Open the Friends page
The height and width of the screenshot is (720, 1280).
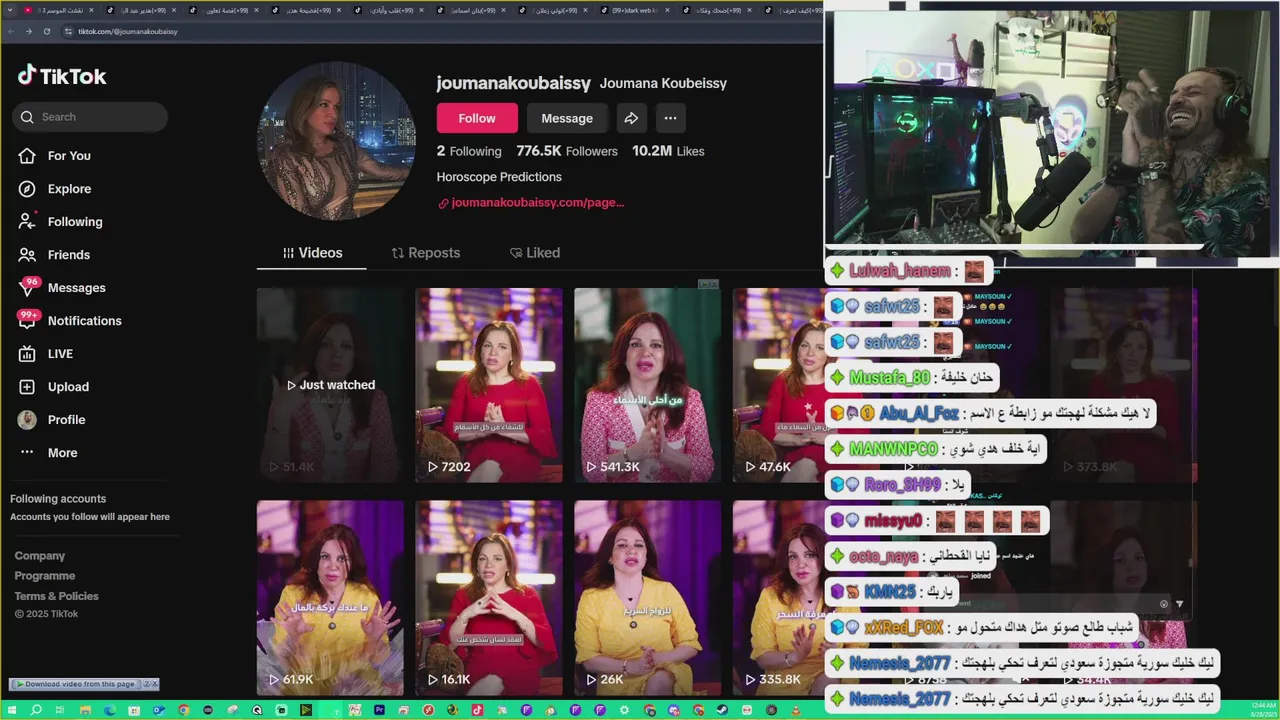coord(69,255)
